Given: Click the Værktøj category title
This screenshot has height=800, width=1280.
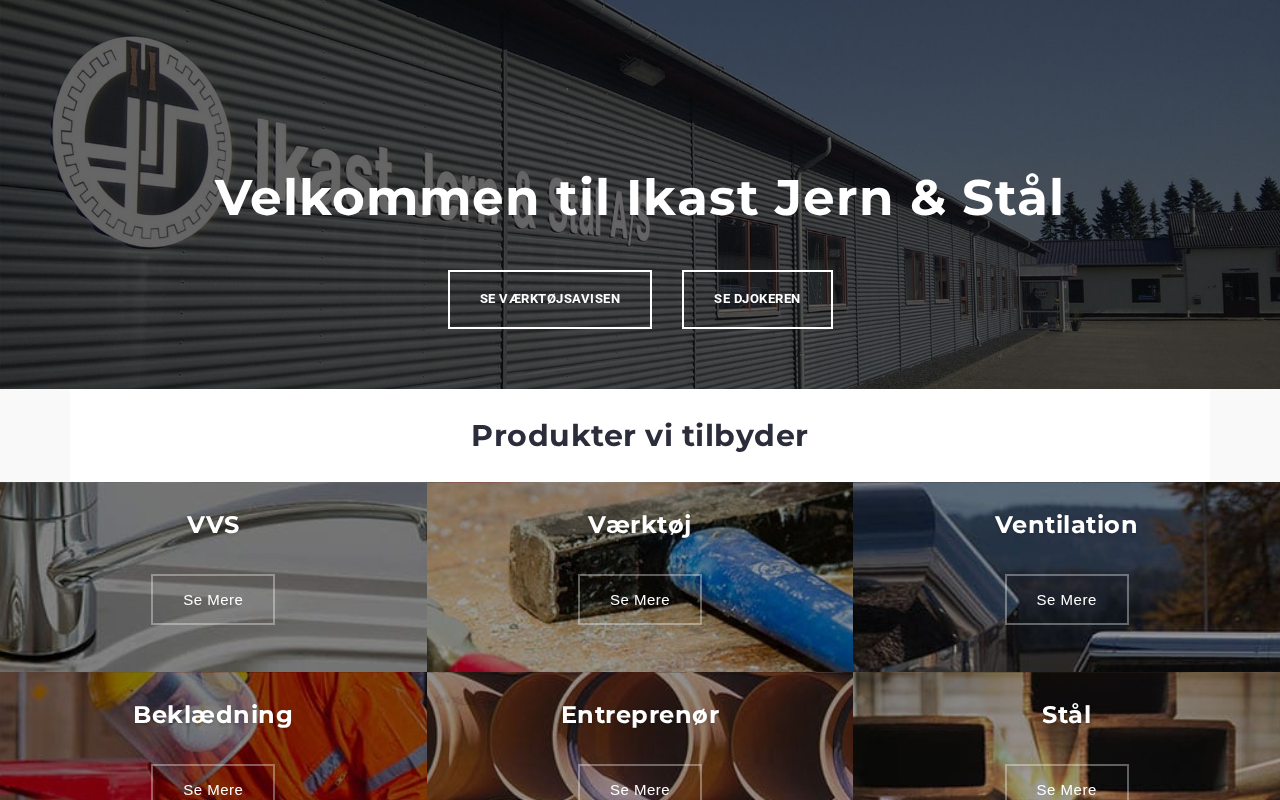Looking at the screenshot, I should click(x=640, y=525).
